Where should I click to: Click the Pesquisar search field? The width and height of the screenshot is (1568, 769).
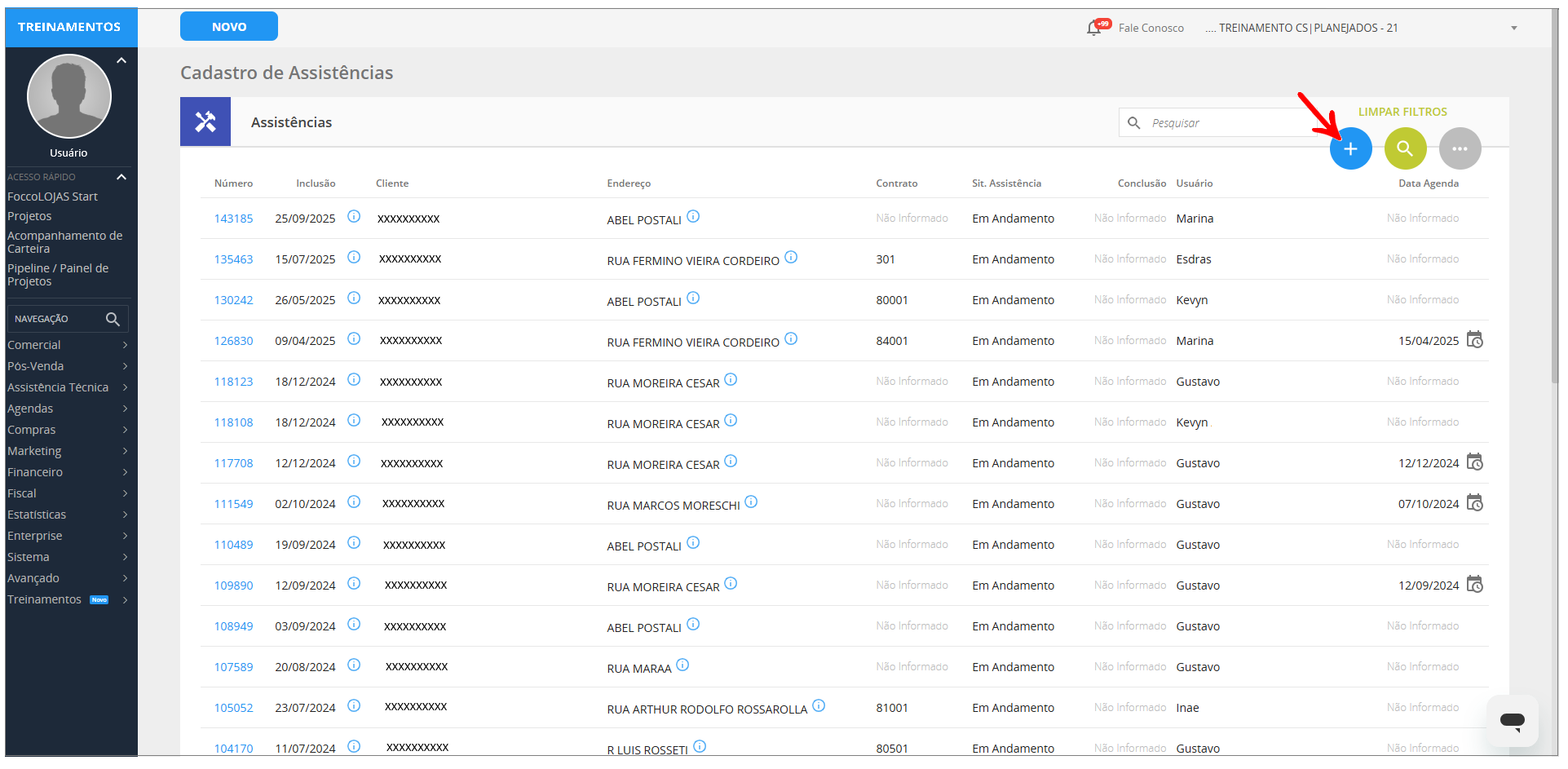tap(1223, 123)
